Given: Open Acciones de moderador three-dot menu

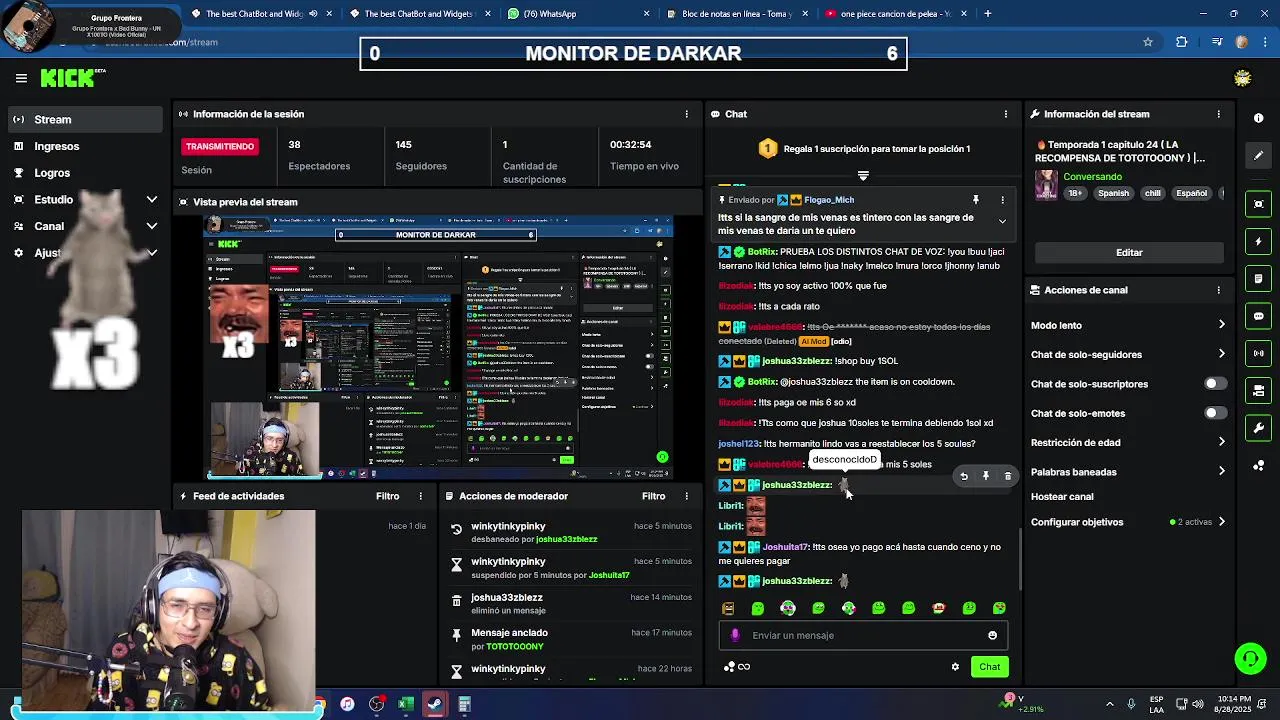Looking at the screenshot, I should pyautogui.click(x=686, y=496).
